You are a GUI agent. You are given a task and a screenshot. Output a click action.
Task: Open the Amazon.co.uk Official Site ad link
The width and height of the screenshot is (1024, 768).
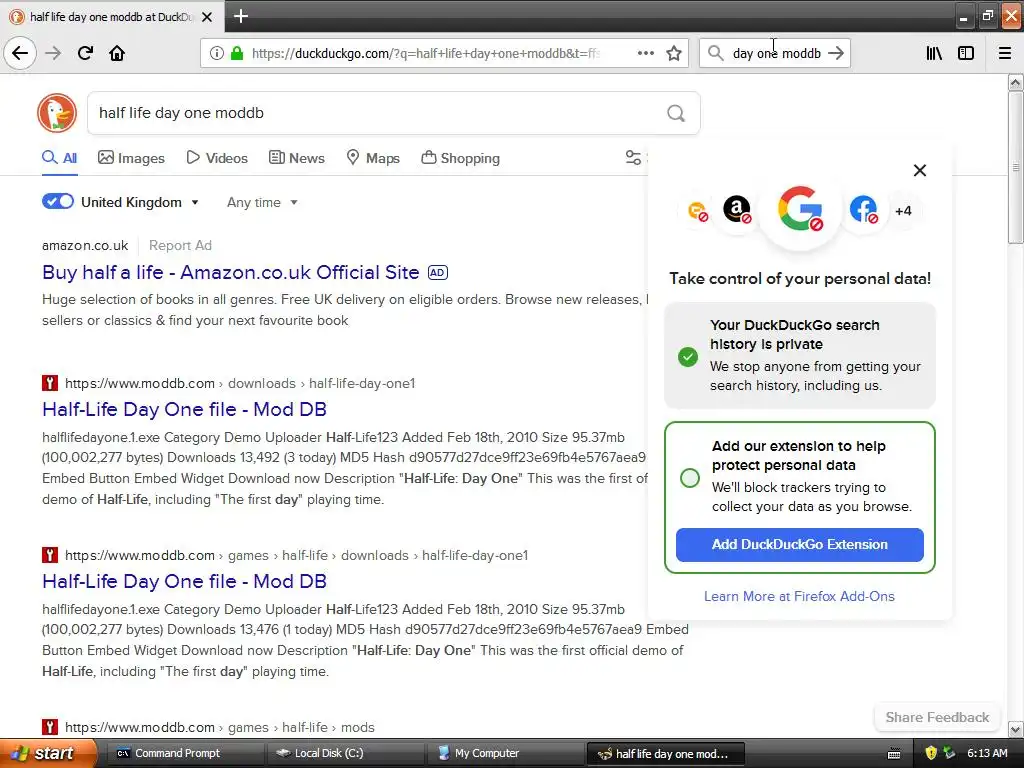click(x=231, y=272)
